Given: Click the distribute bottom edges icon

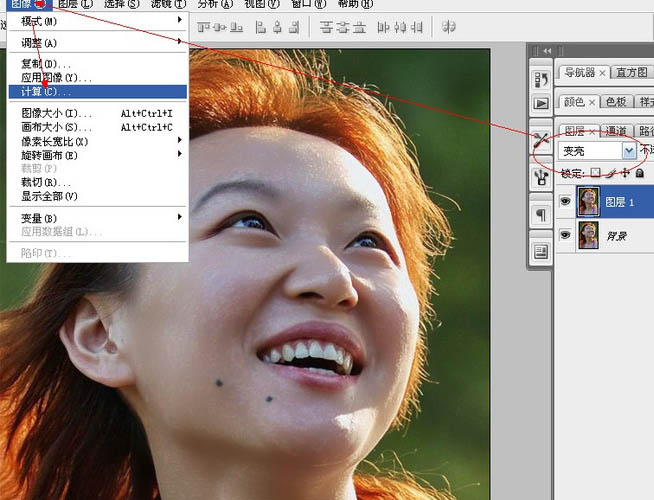Looking at the screenshot, I should click(359, 28).
